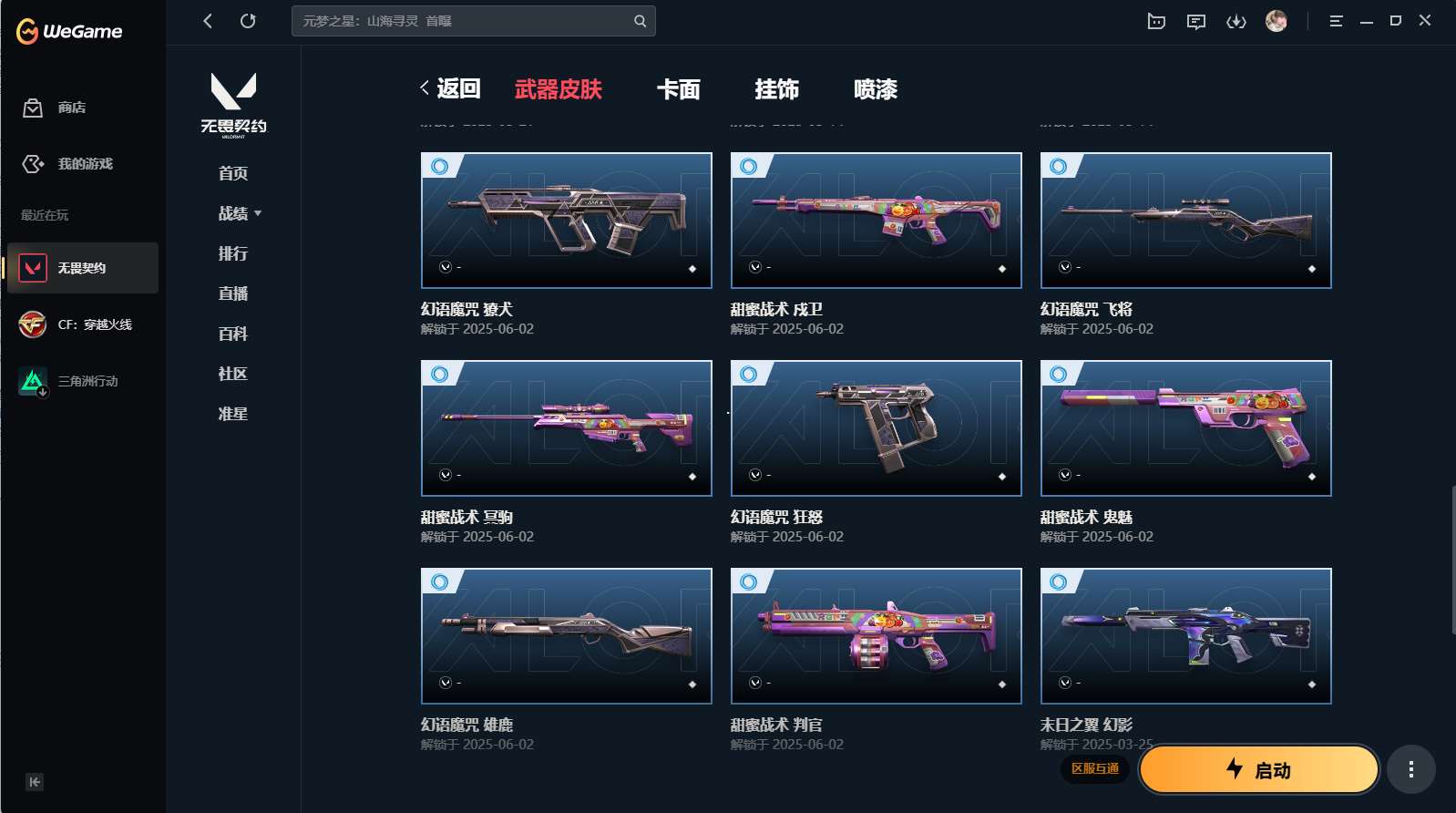Click the search input field
The width and height of the screenshot is (1456, 813).
463,21
